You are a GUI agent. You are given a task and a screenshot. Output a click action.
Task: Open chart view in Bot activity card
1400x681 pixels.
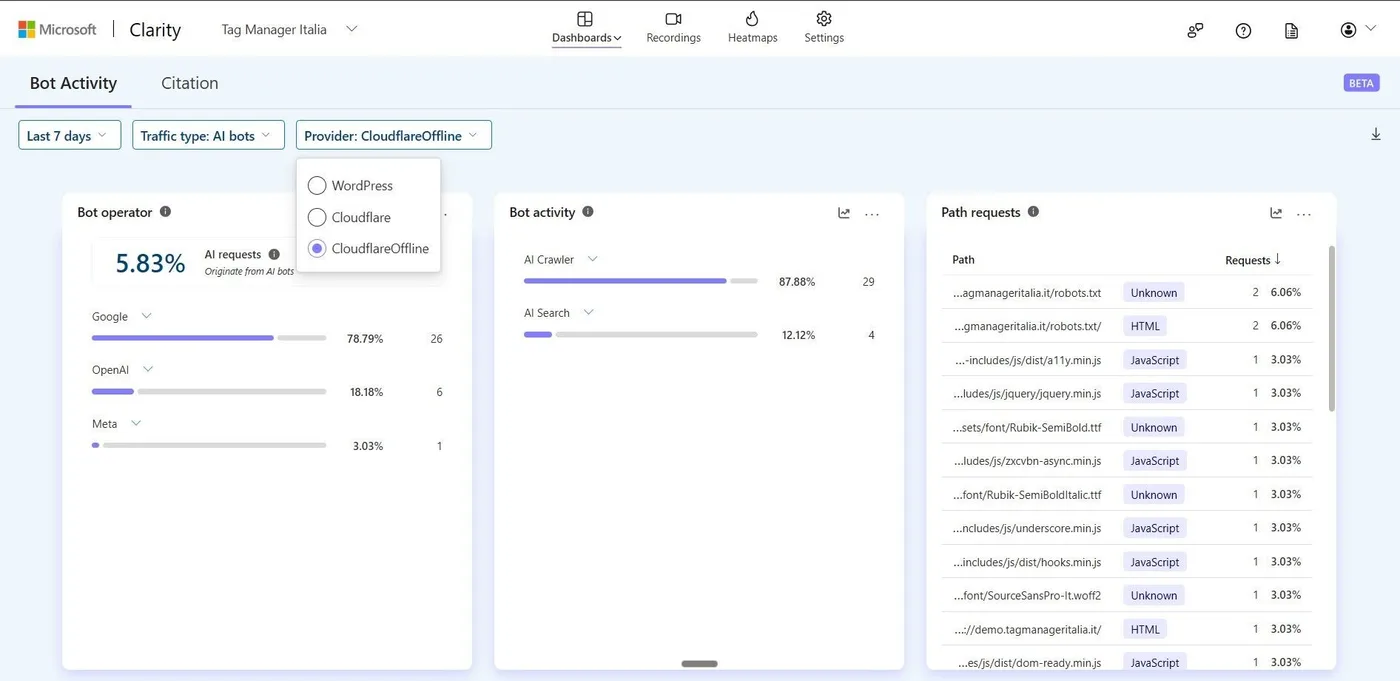click(x=844, y=213)
